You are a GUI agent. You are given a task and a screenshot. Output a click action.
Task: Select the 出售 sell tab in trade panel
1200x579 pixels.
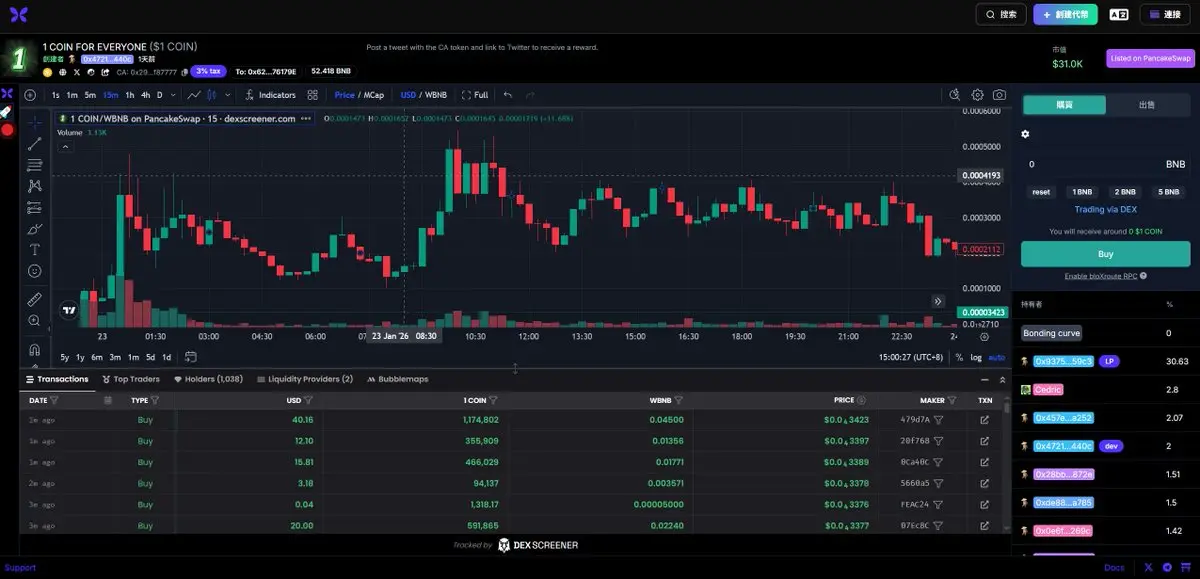(1147, 105)
